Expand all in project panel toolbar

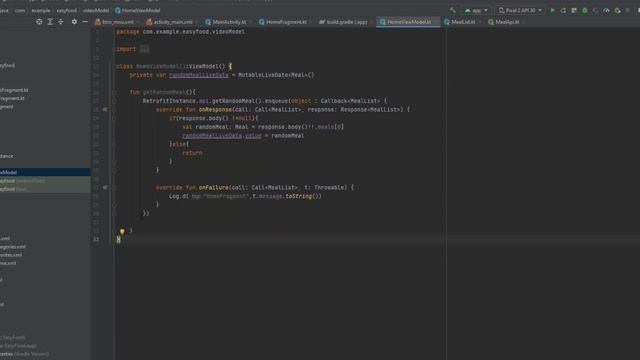50,22
